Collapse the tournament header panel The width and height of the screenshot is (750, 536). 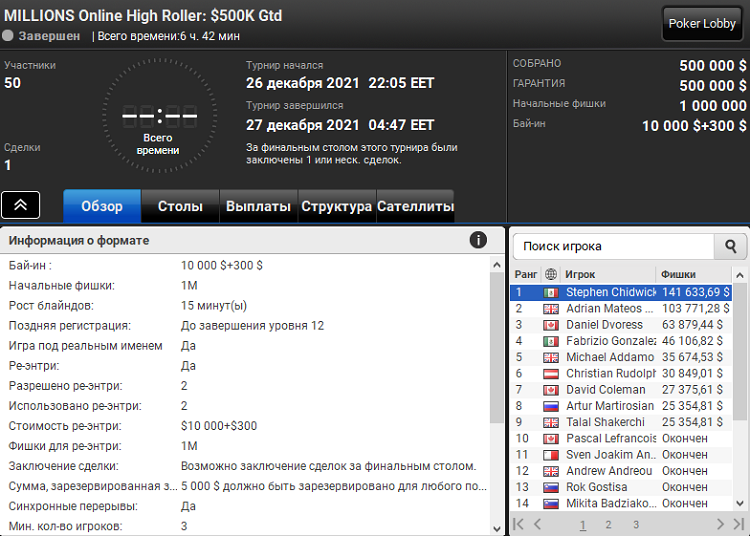click(21, 205)
